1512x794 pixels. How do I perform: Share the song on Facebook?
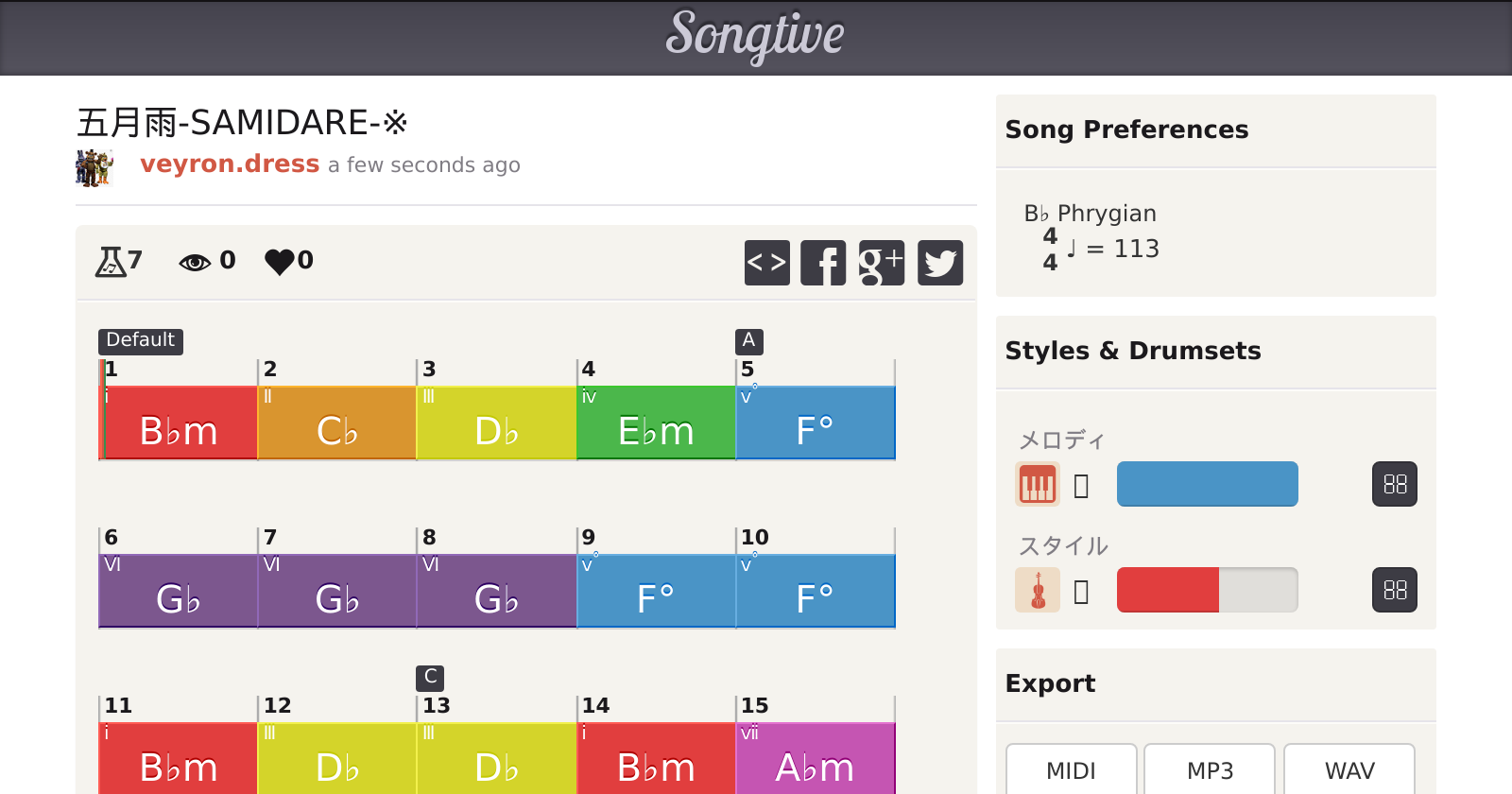point(823,263)
